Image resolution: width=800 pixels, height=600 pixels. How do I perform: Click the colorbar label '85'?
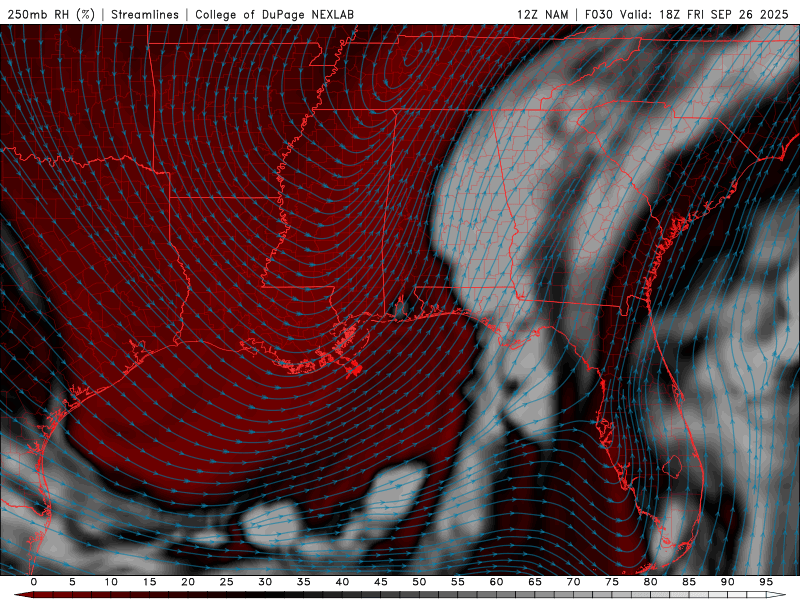point(689,582)
